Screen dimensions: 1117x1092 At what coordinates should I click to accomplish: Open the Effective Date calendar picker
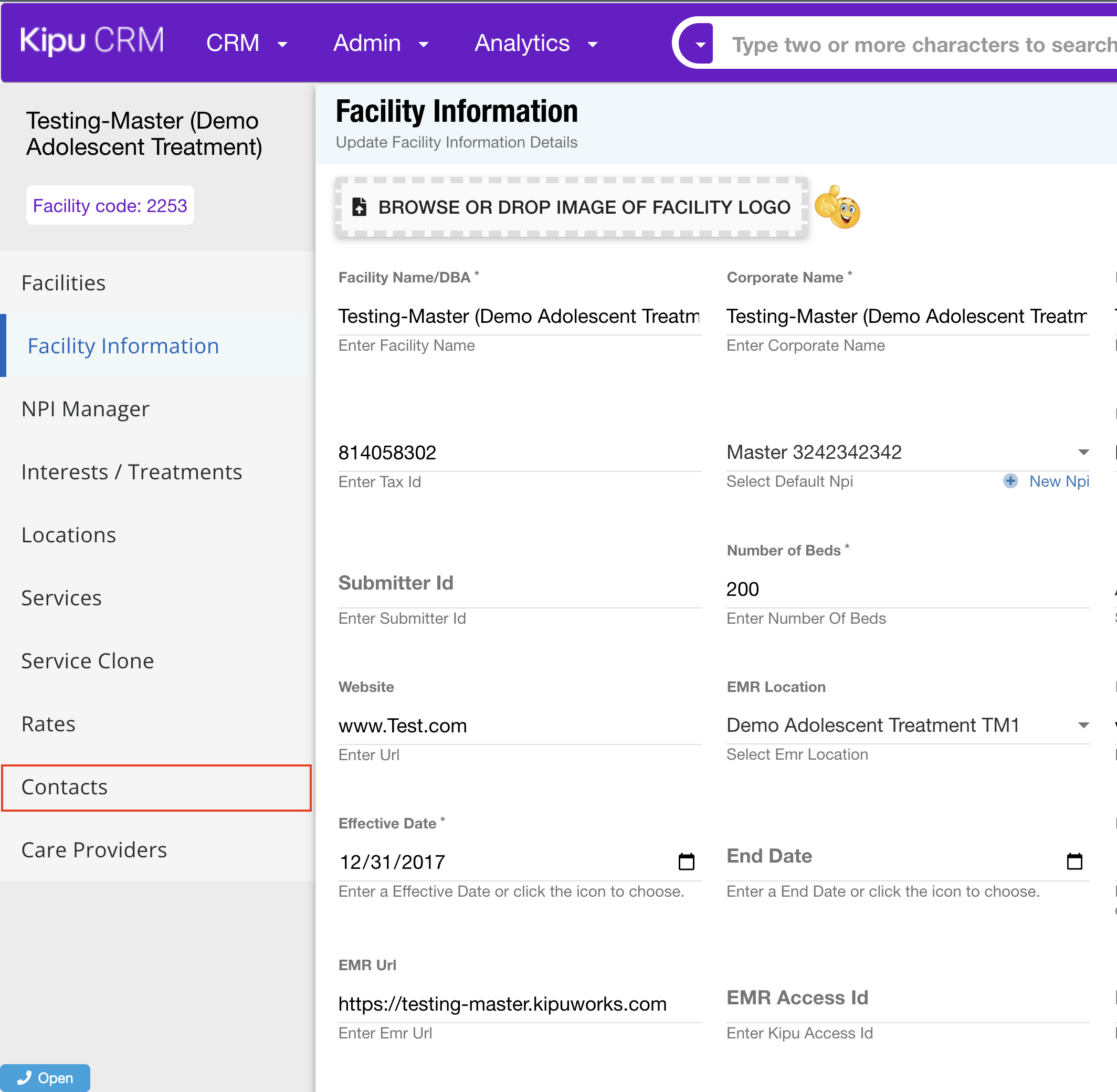tap(687, 862)
